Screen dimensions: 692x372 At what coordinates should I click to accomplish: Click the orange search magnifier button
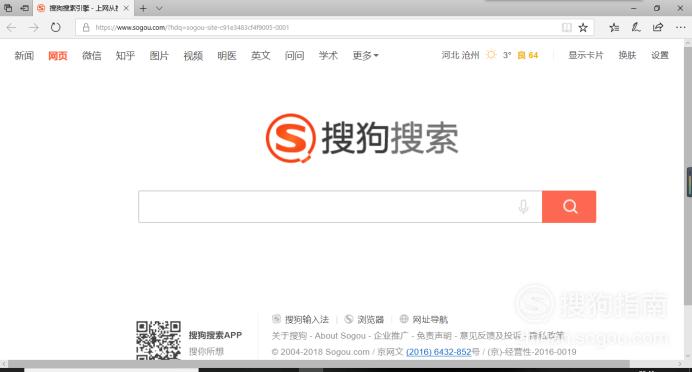tap(569, 207)
